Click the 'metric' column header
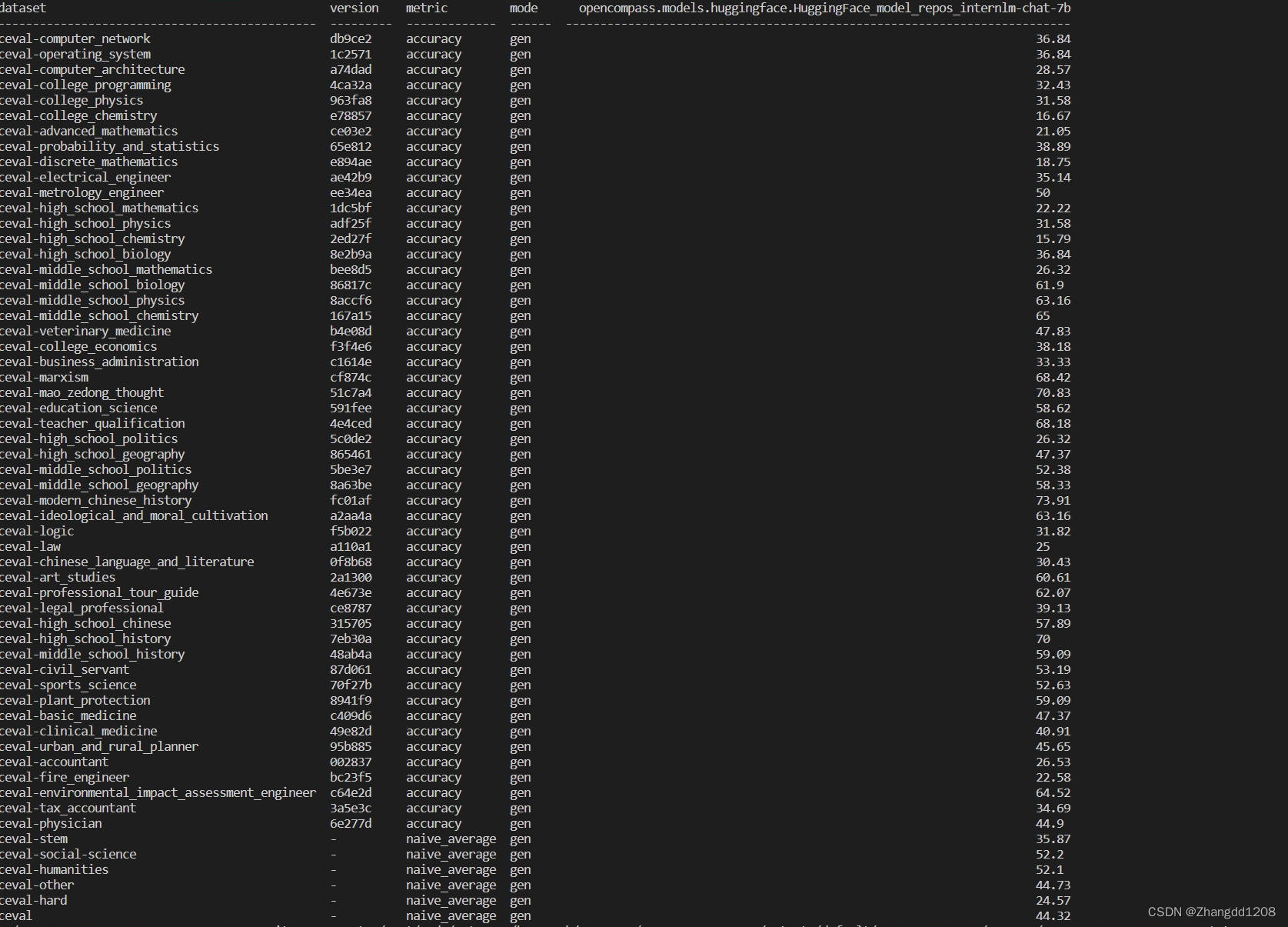1288x927 pixels. [427, 8]
